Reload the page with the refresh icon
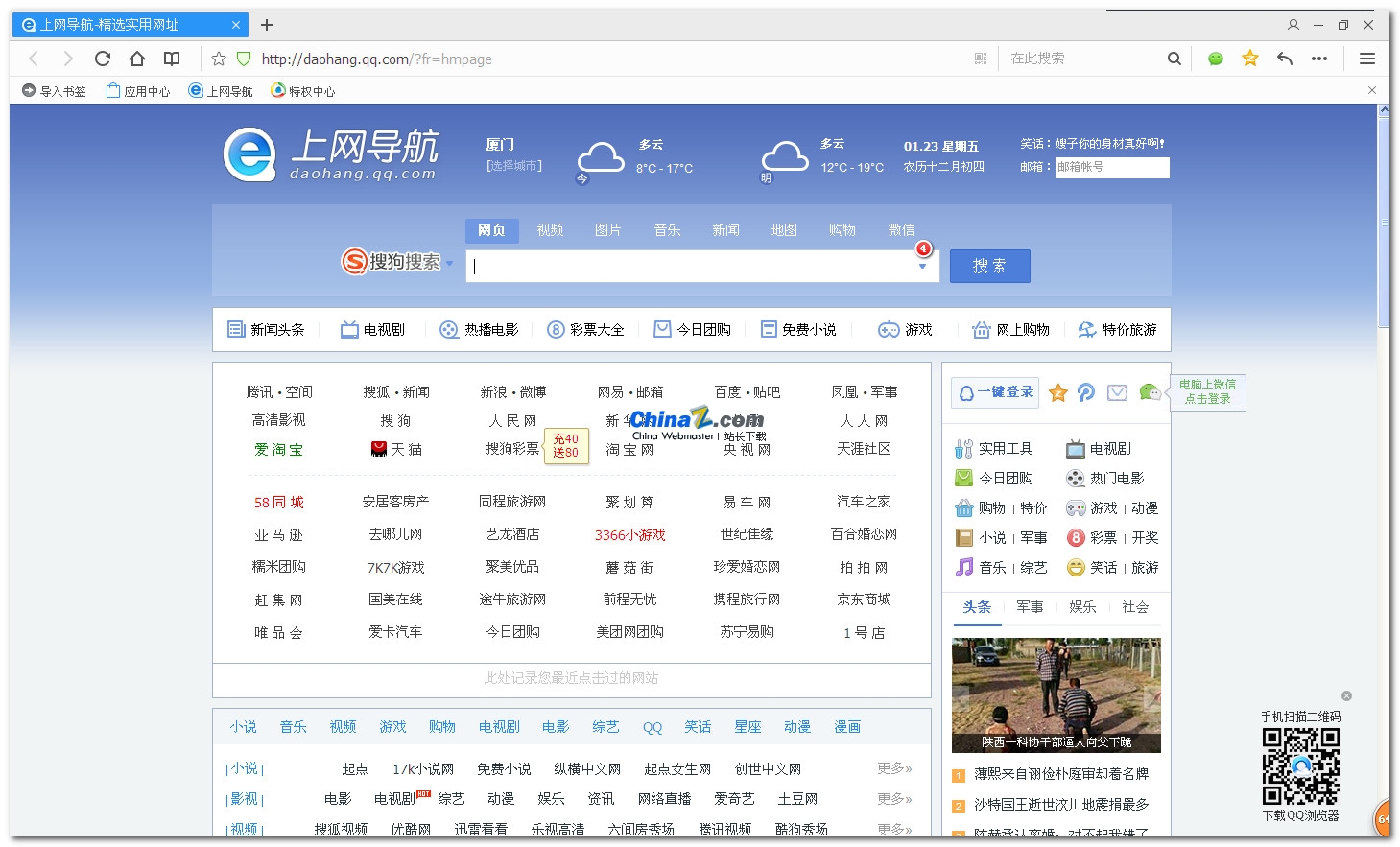Image resolution: width=1400 pixels, height=847 pixels. point(103,59)
